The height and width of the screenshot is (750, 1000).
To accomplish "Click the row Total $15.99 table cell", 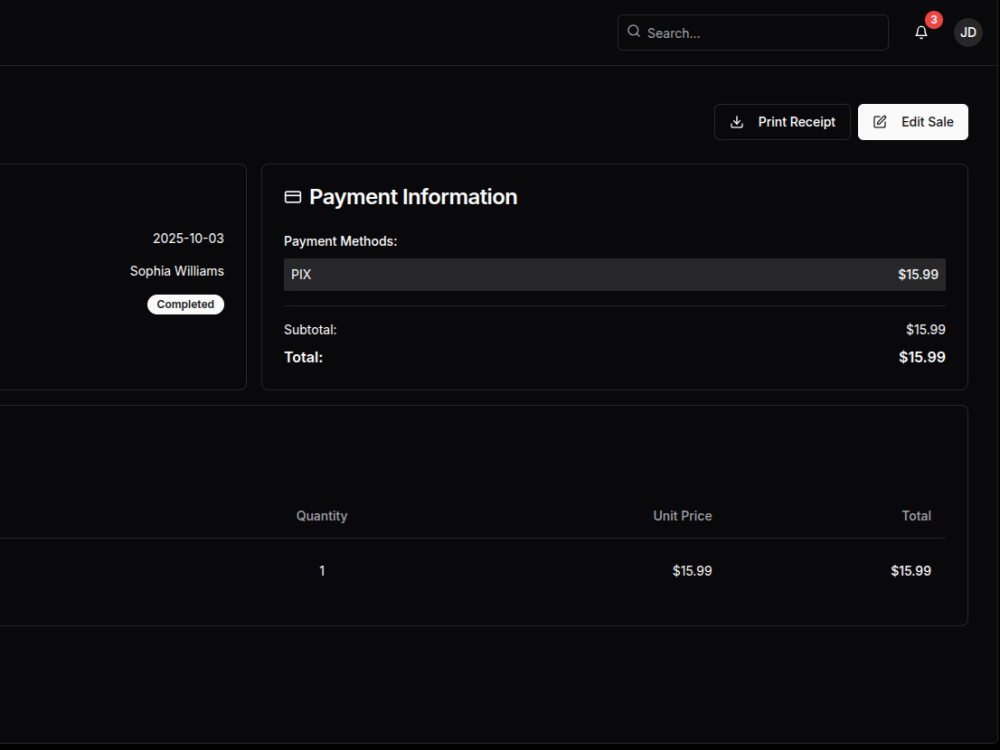I will point(911,571).
